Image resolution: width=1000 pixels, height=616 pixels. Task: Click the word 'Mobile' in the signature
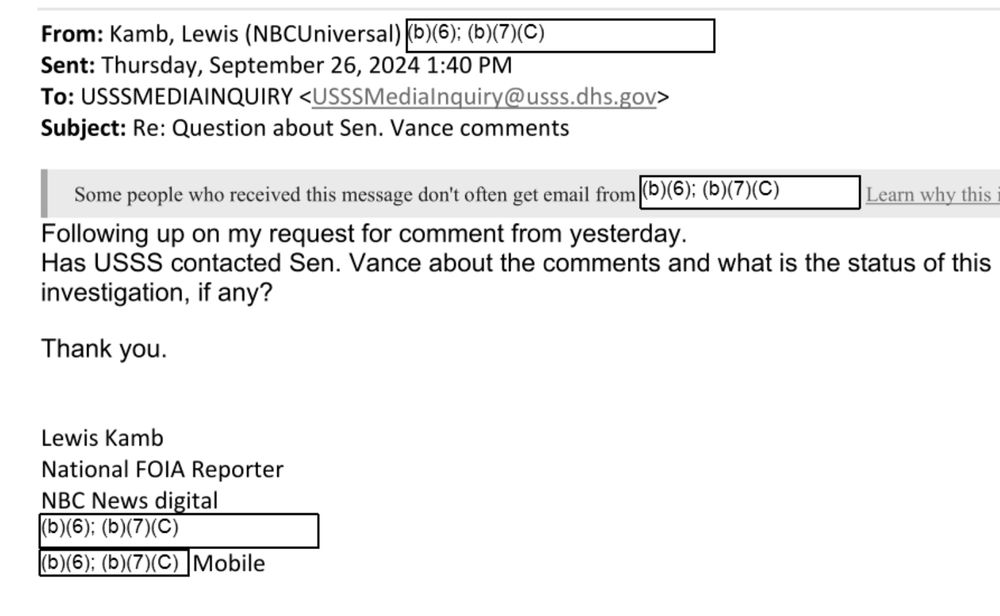(x=229, y=564)
